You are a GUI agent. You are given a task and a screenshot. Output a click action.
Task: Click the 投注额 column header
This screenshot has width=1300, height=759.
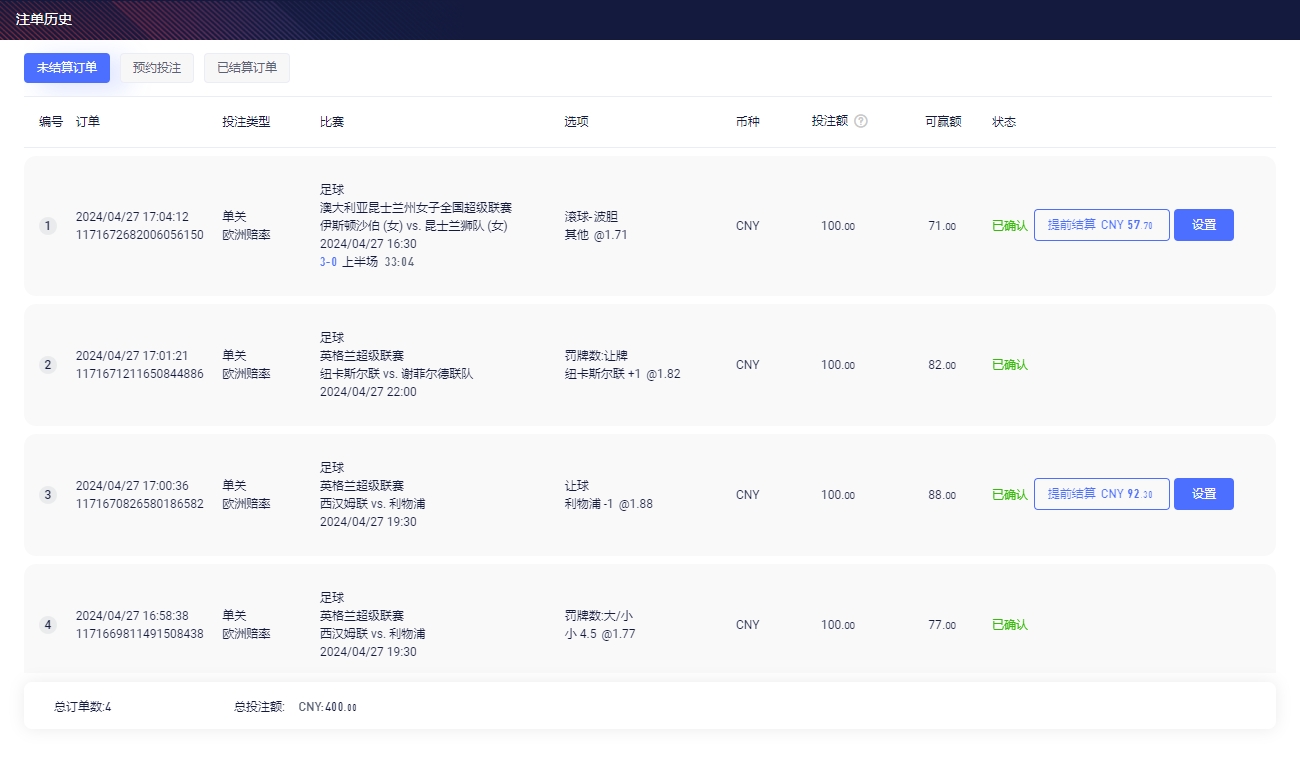(829, 121)
